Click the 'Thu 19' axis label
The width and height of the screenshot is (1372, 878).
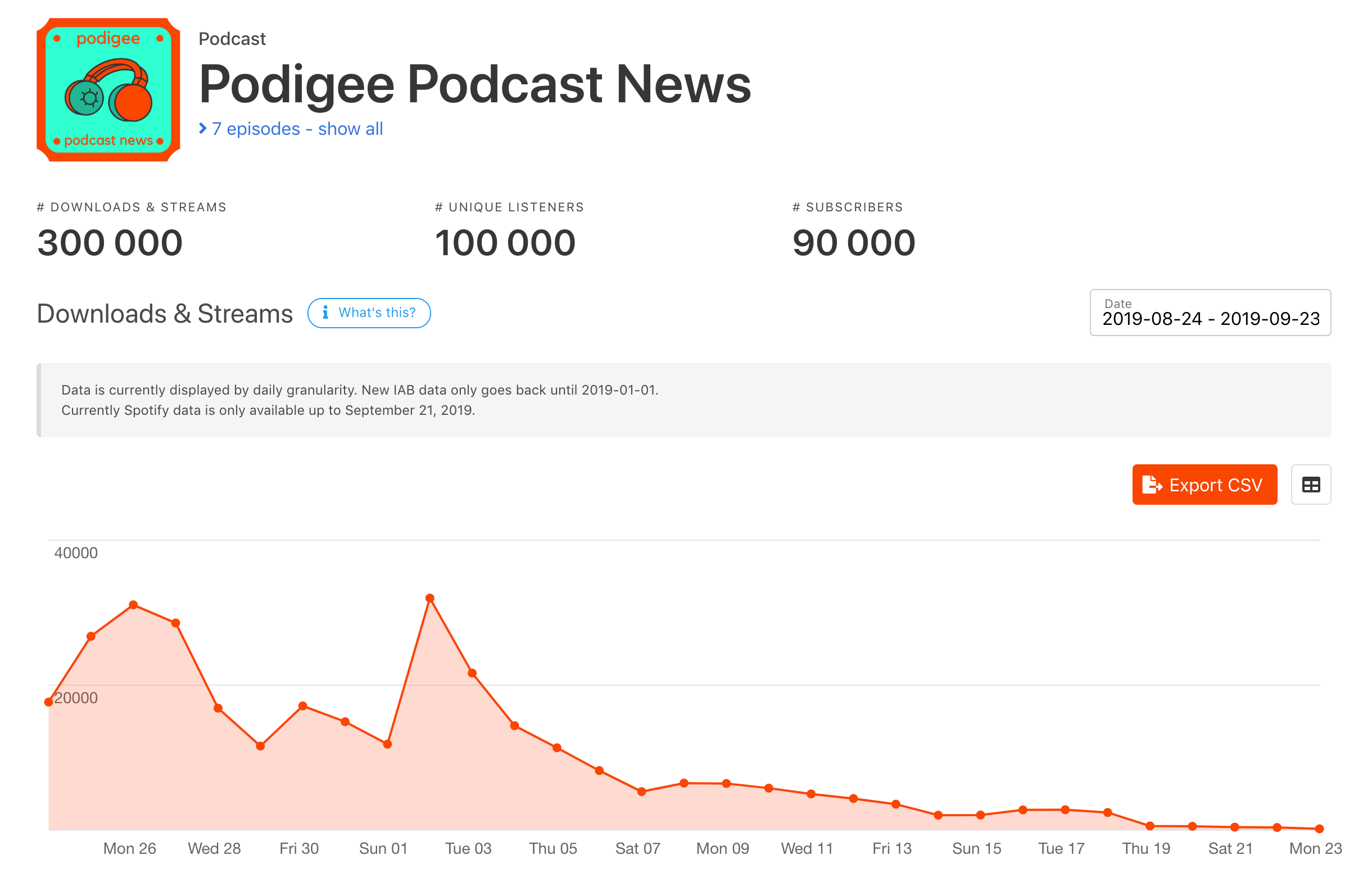click(x=1145, y=848)
